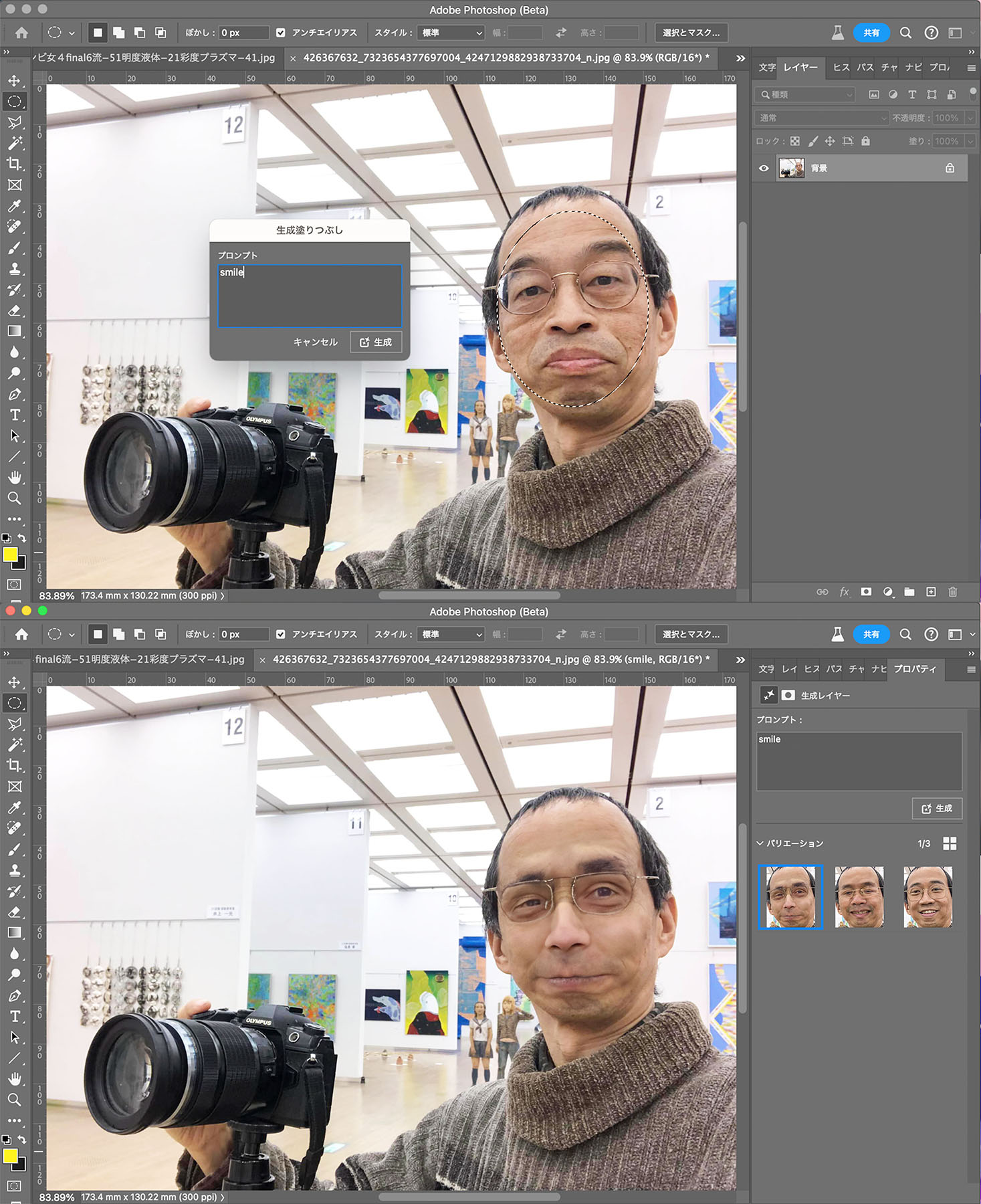Choose the Zoom tool in lower toolbar

(x=14, y=1100)
